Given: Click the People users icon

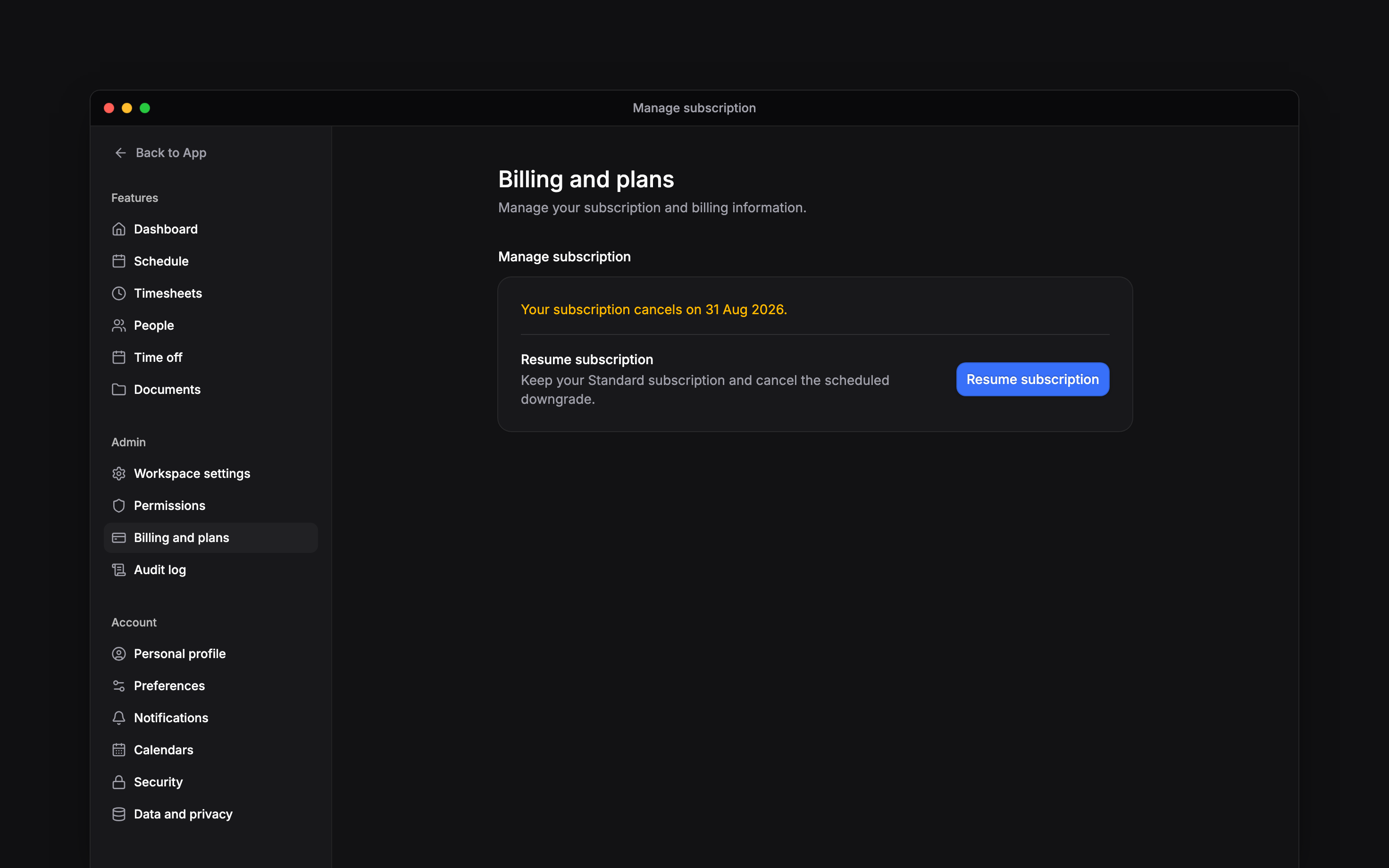Looking at the screenshot, I should click(x=119, y=325).
